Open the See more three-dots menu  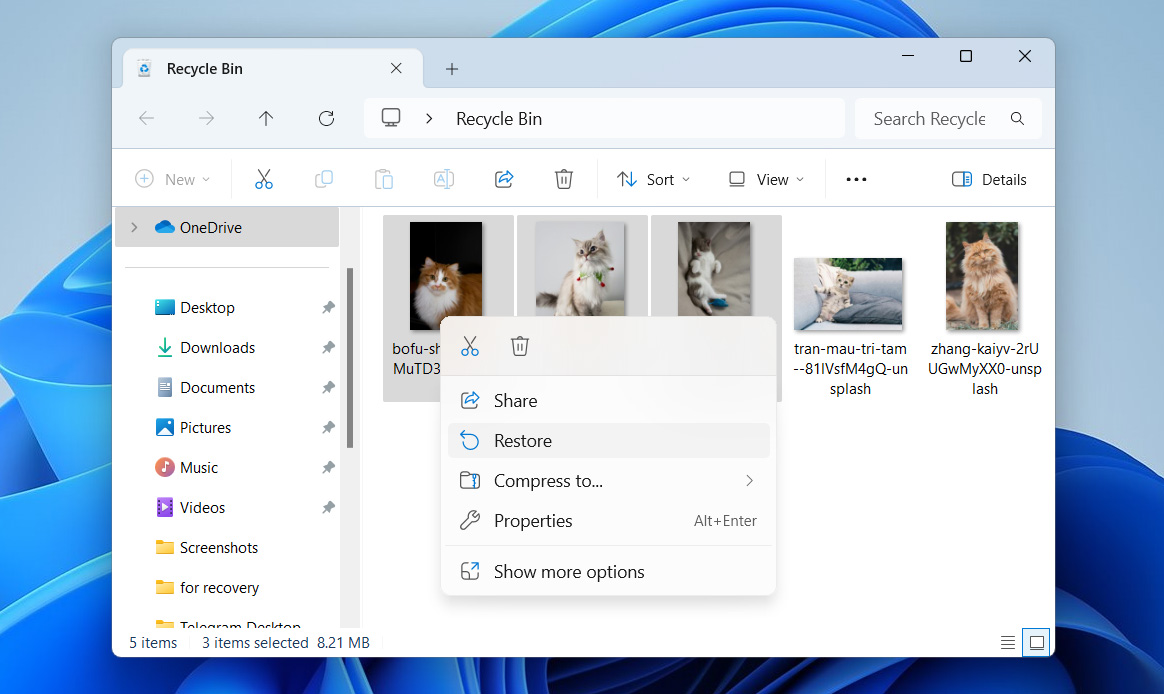tap(856, 179)
